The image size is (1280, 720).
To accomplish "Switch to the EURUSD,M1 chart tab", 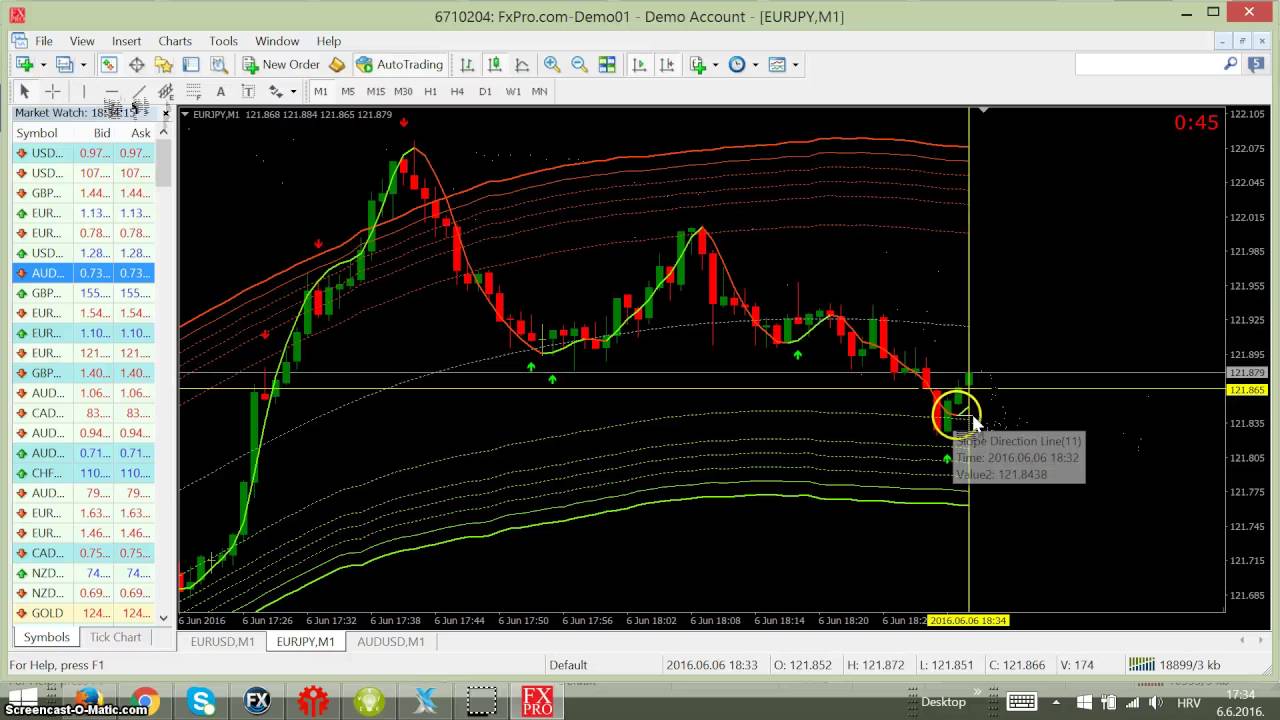I will coord(223,642).
